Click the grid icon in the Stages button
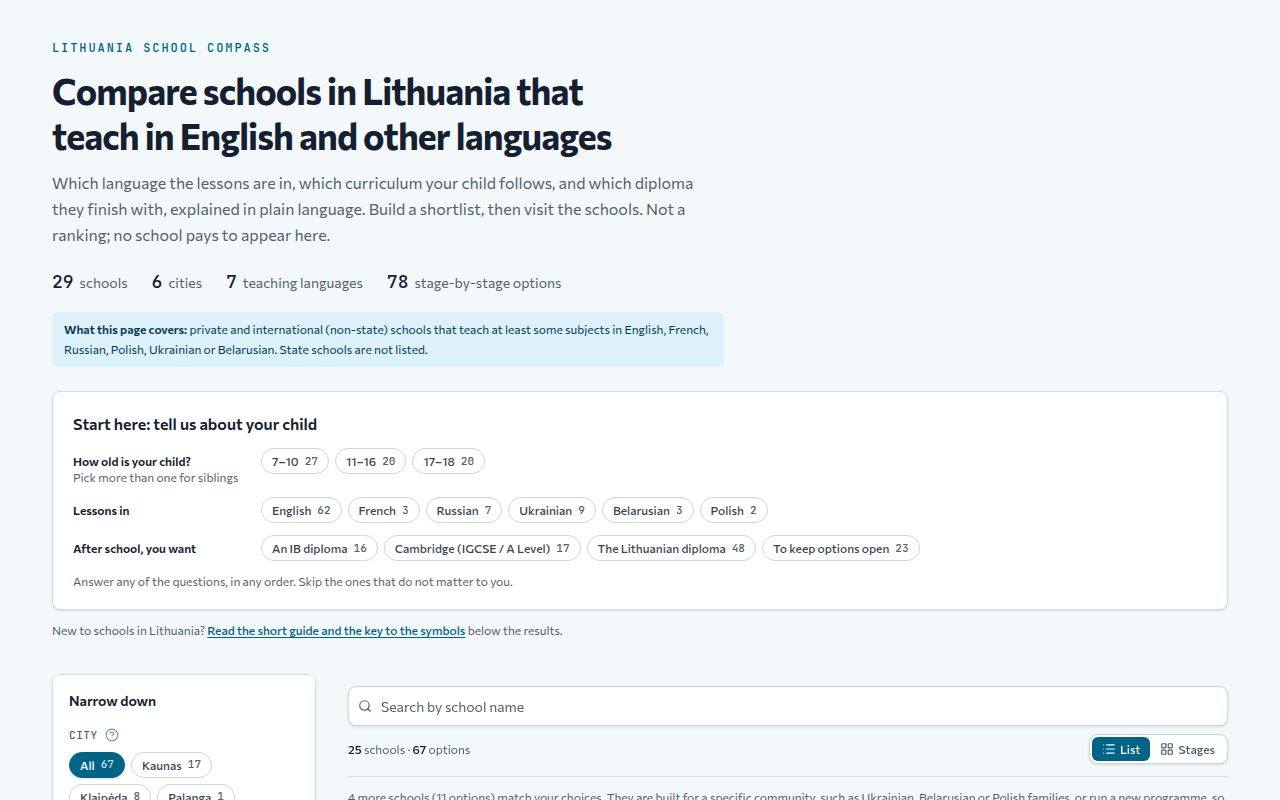The height and width of the screenshot is (800, 1280). [x=1167, y=749]
